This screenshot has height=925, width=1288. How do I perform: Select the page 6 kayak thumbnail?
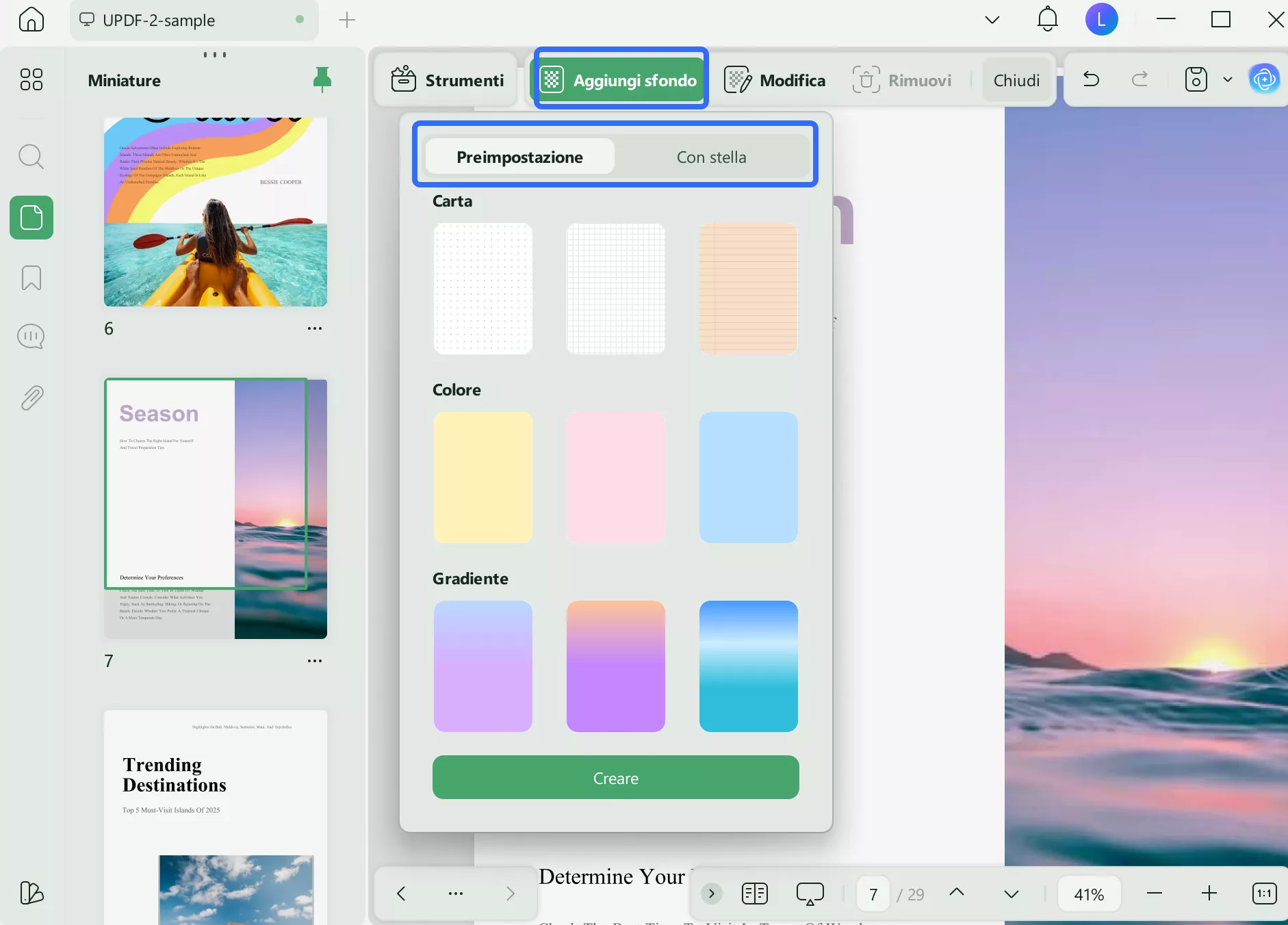tap(215, 212)
